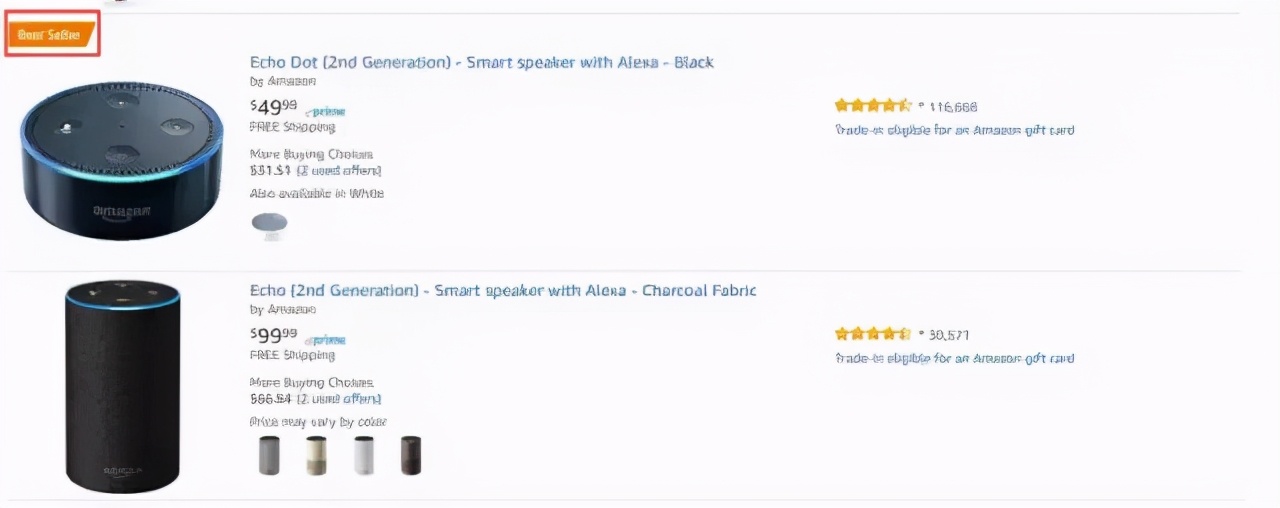
Task: Click the Echo star rating icons
Action: pos(872,334)
